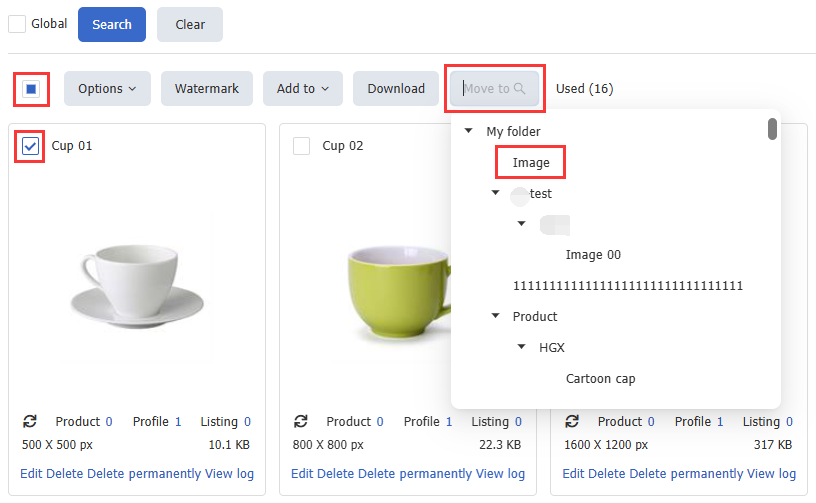Click the Watermark button
Screen dimensions: 816x503
(207, 89)
